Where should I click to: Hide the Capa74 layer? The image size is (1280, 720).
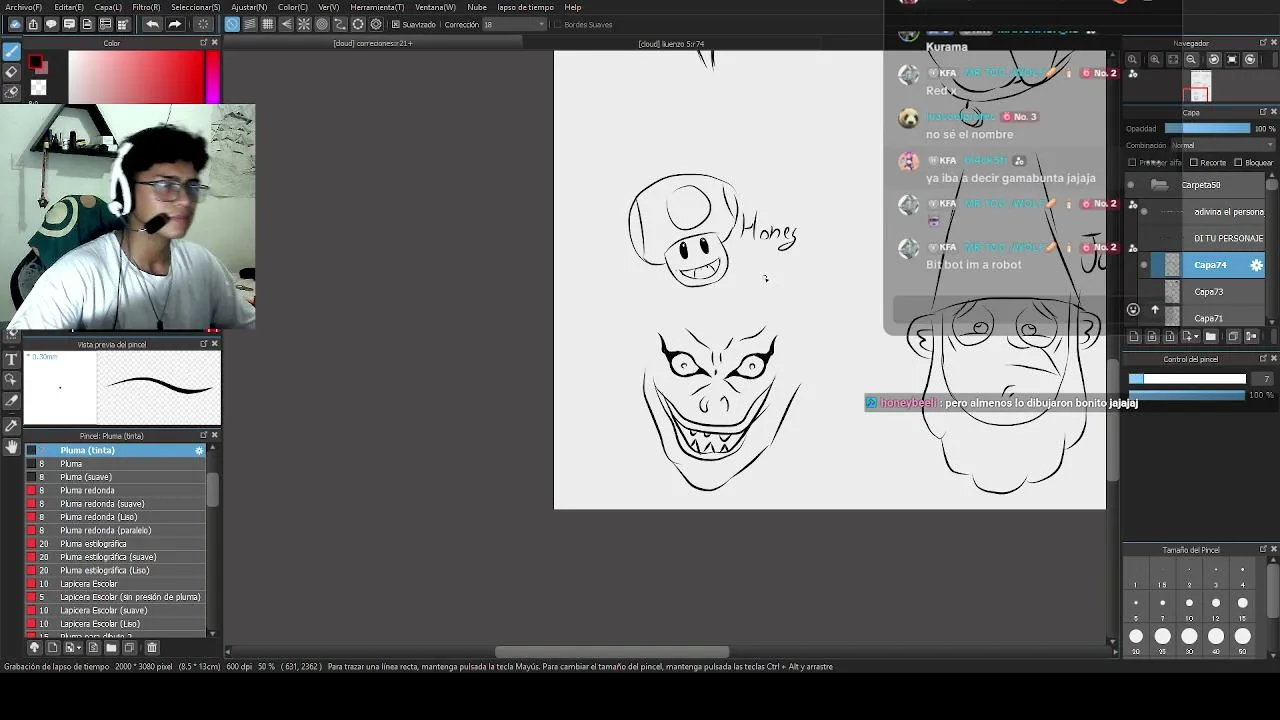click(1144, 265)
